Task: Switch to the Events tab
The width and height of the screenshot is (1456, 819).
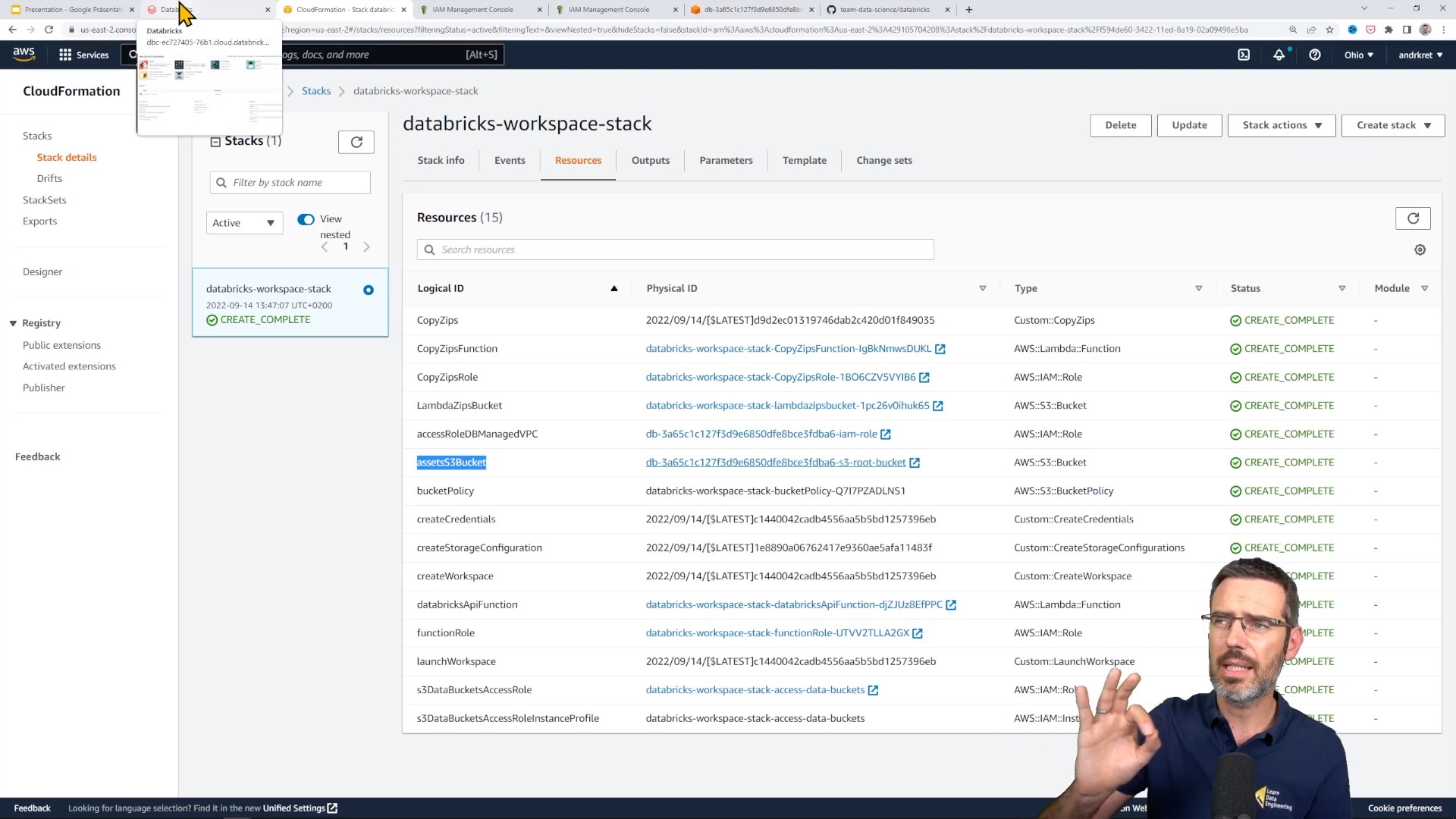Action: [x=510, y=160]
